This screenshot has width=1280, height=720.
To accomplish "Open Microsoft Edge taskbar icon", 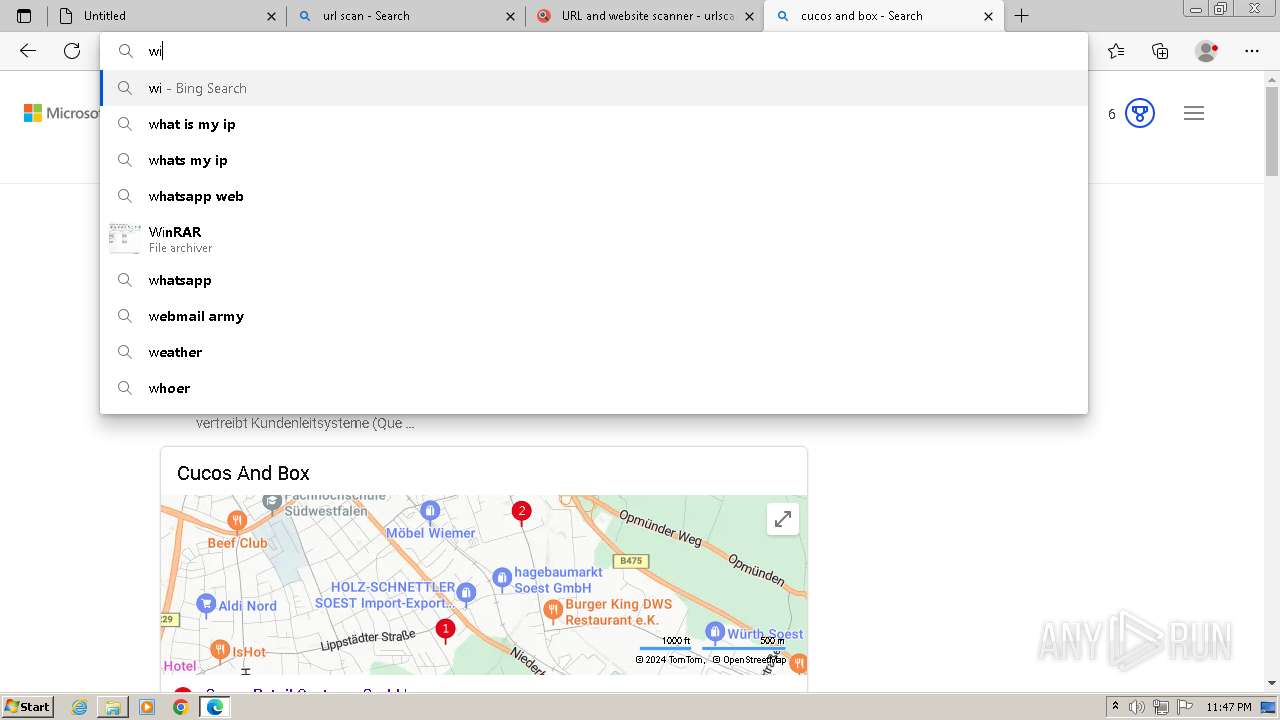I will (x=214, y=707).
